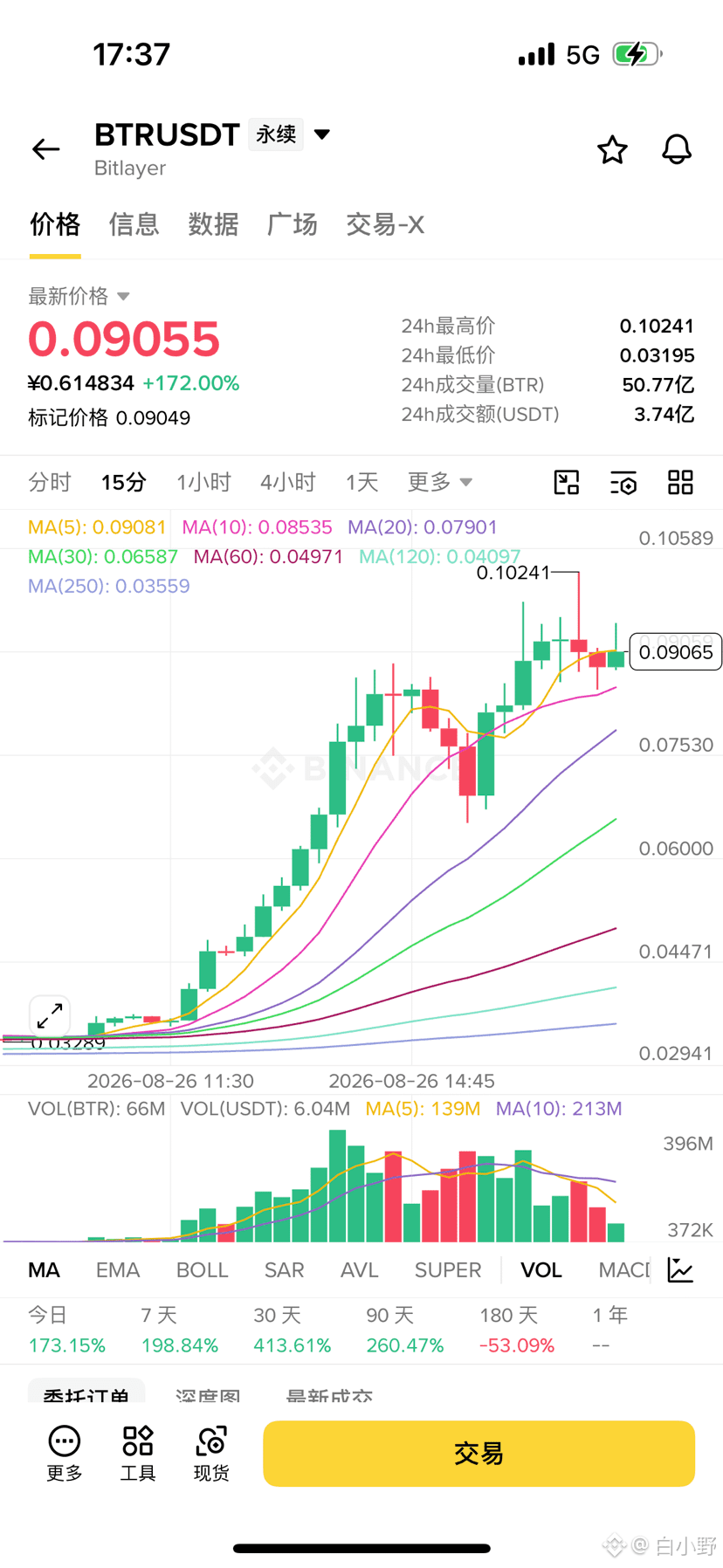Toggle the EMA indicator
Screen dimensions: 723x1568
click(118, 1270)
